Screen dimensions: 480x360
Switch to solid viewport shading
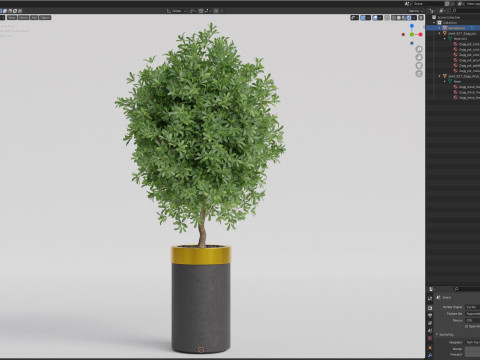click(399, 18)
